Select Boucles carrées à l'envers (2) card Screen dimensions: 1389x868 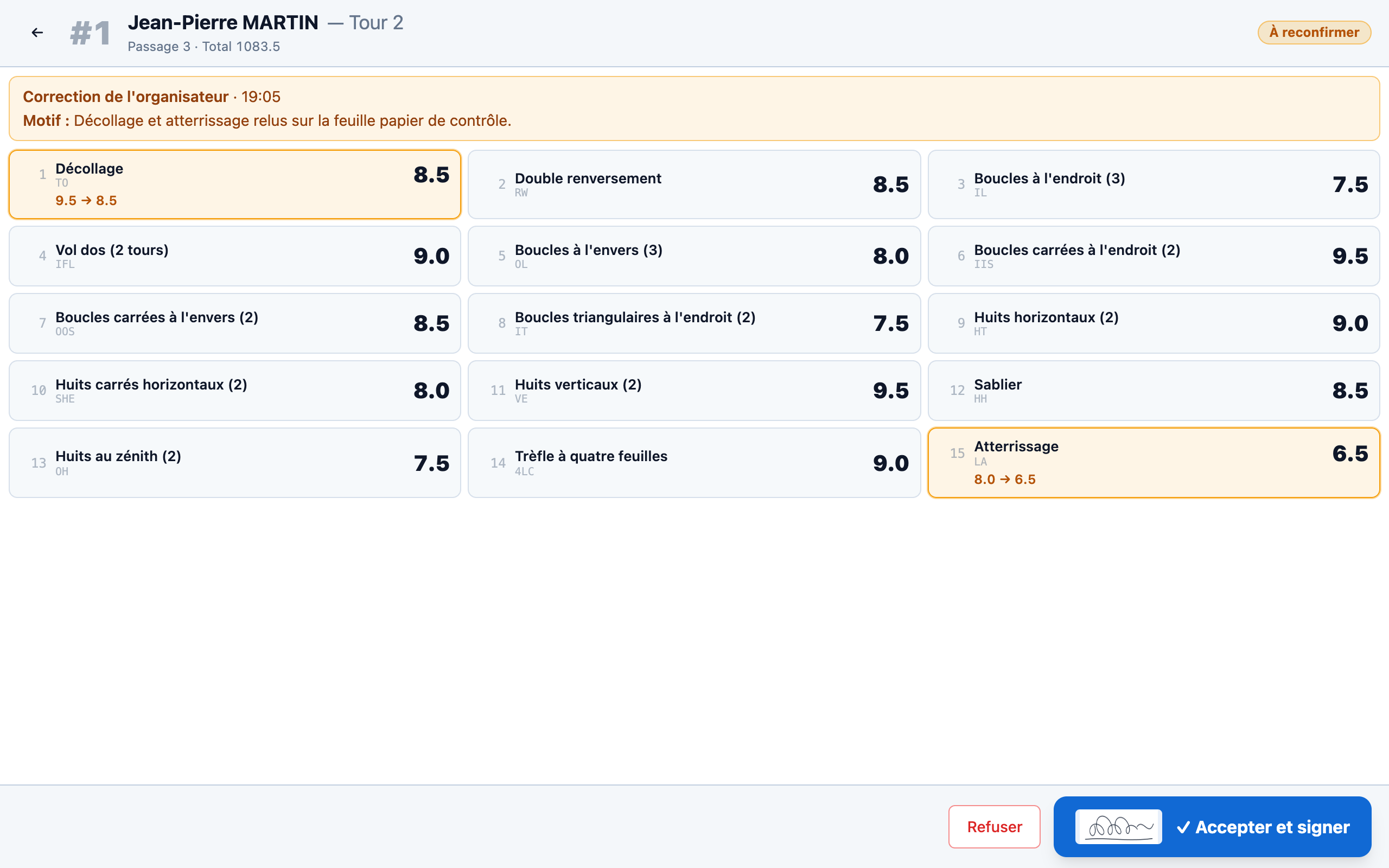click(x=235, y=323)
